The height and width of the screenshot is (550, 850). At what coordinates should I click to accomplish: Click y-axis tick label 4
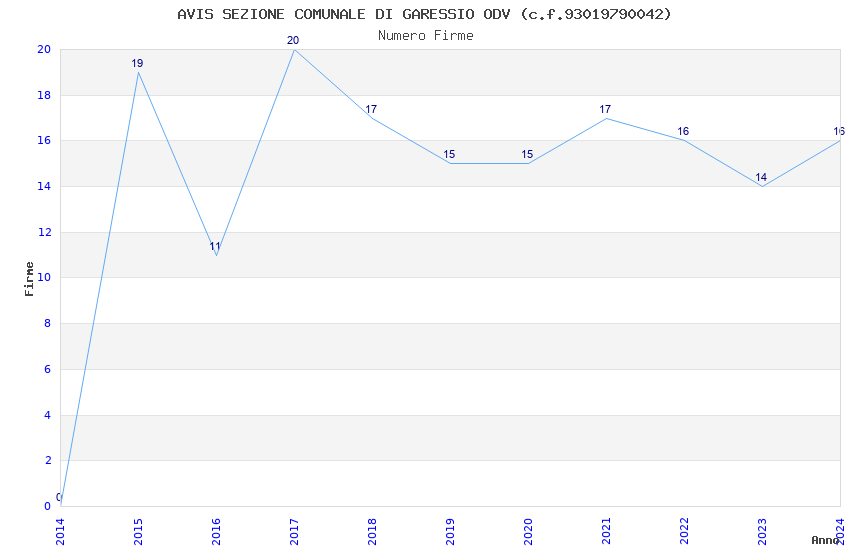pos(48,416)
